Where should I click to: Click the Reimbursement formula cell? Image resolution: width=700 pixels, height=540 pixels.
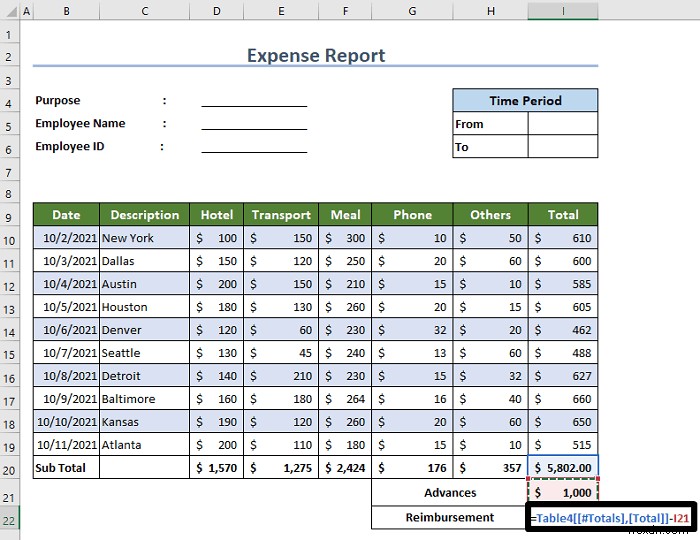tap(610, 518)
